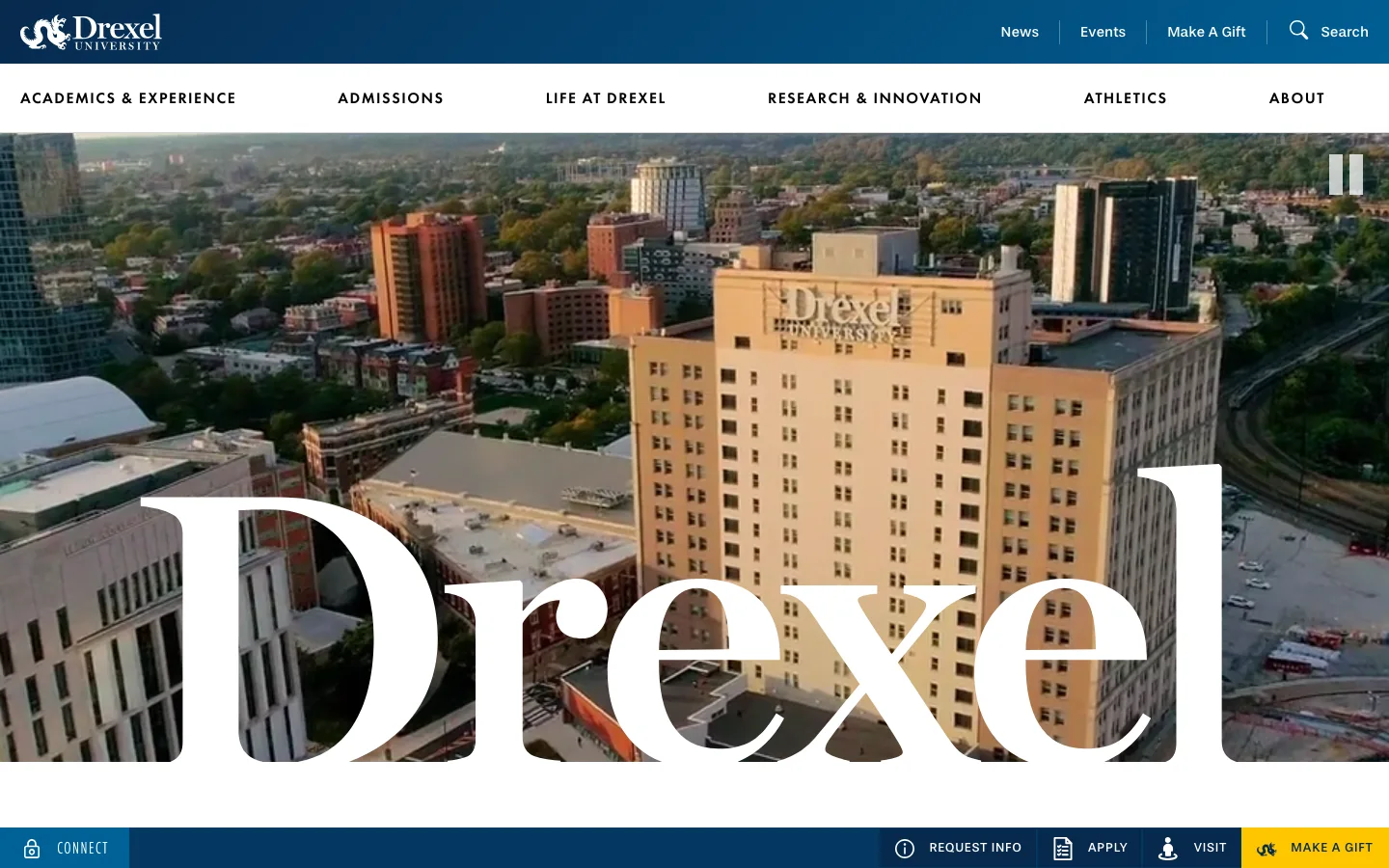Click the document icon beside Apply

[x=1062, y=849]
